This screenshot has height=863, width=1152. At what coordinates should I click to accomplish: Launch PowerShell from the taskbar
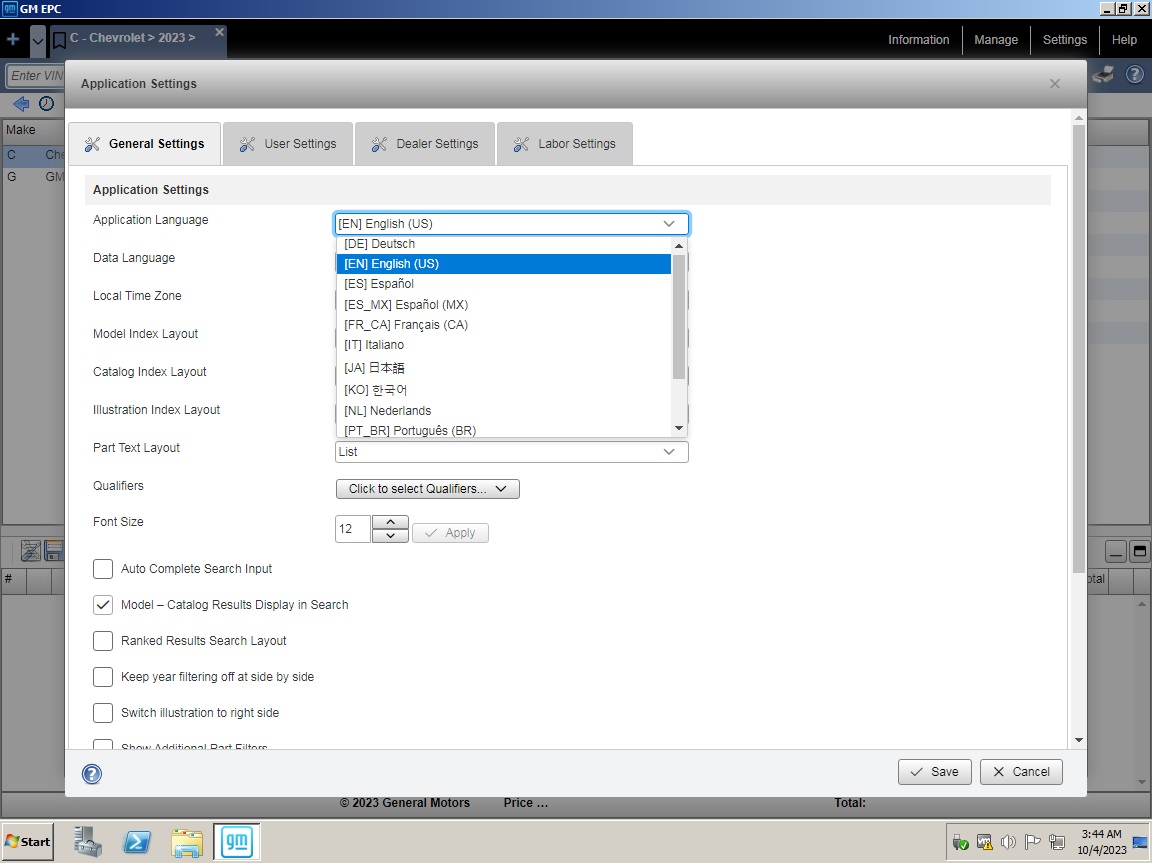137,842
